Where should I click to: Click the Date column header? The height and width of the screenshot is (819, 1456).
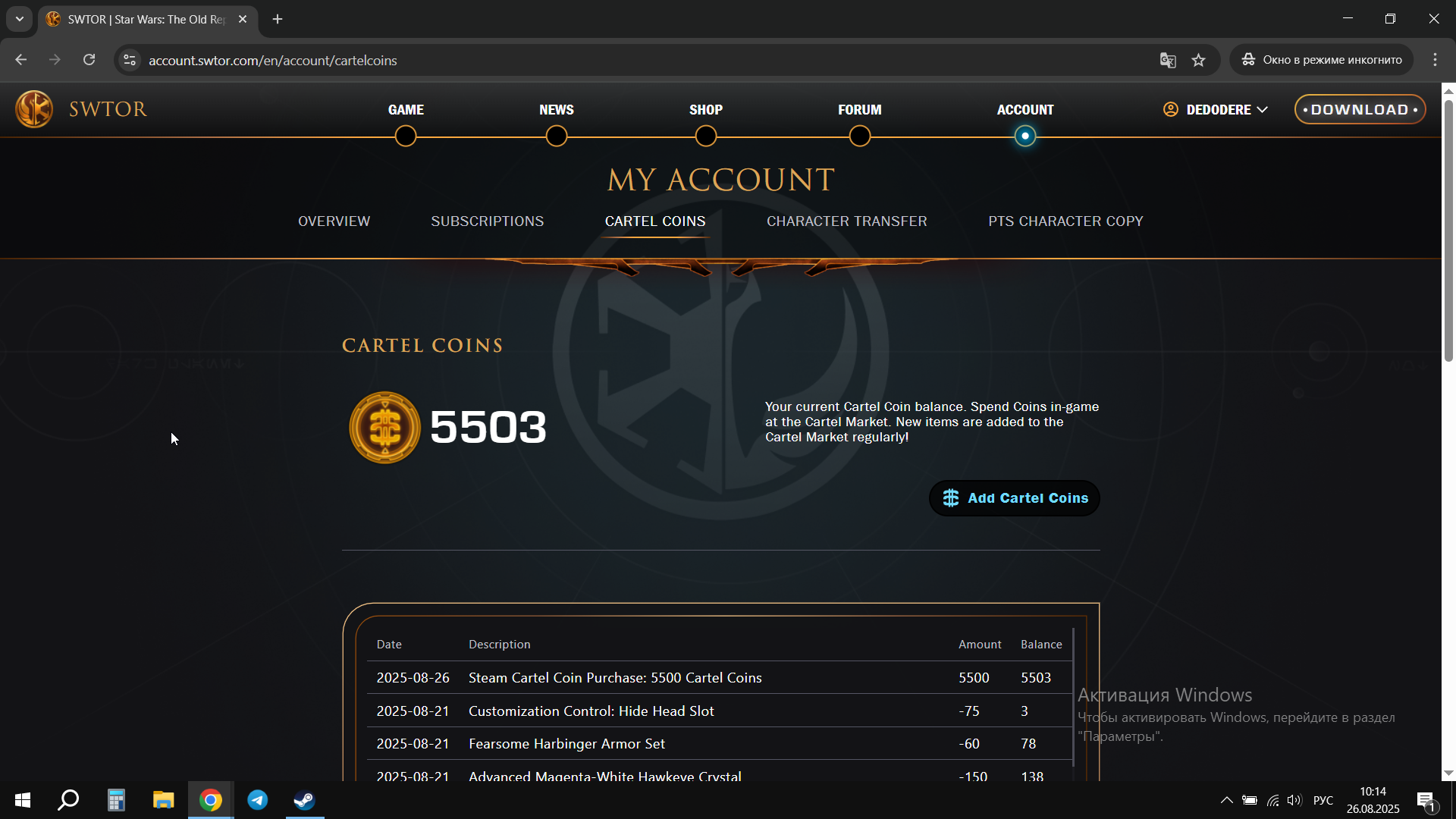tap(389, 645)
